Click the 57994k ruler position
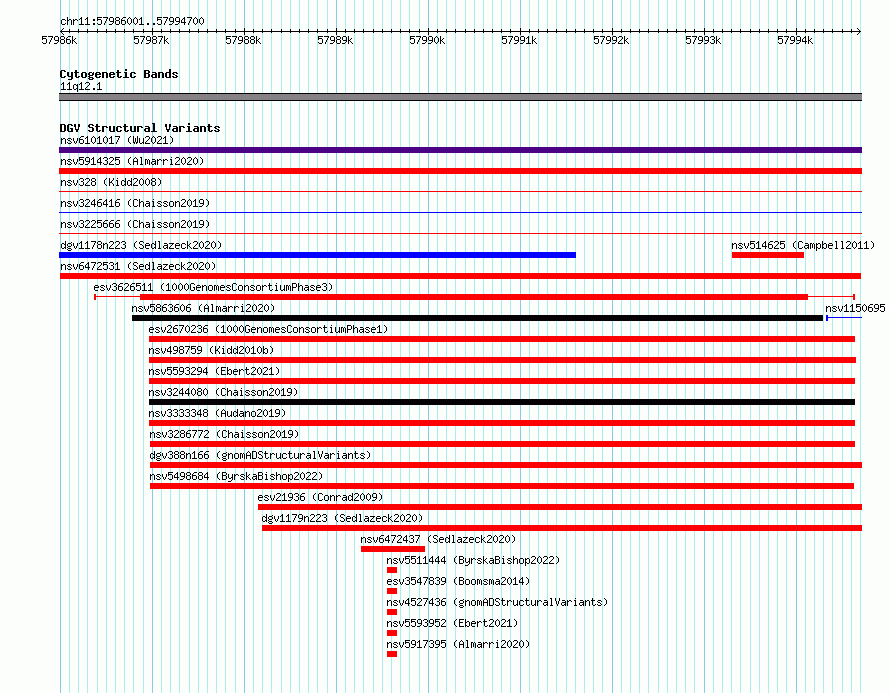This screenshot has width=890, height=693. point(795,40)
